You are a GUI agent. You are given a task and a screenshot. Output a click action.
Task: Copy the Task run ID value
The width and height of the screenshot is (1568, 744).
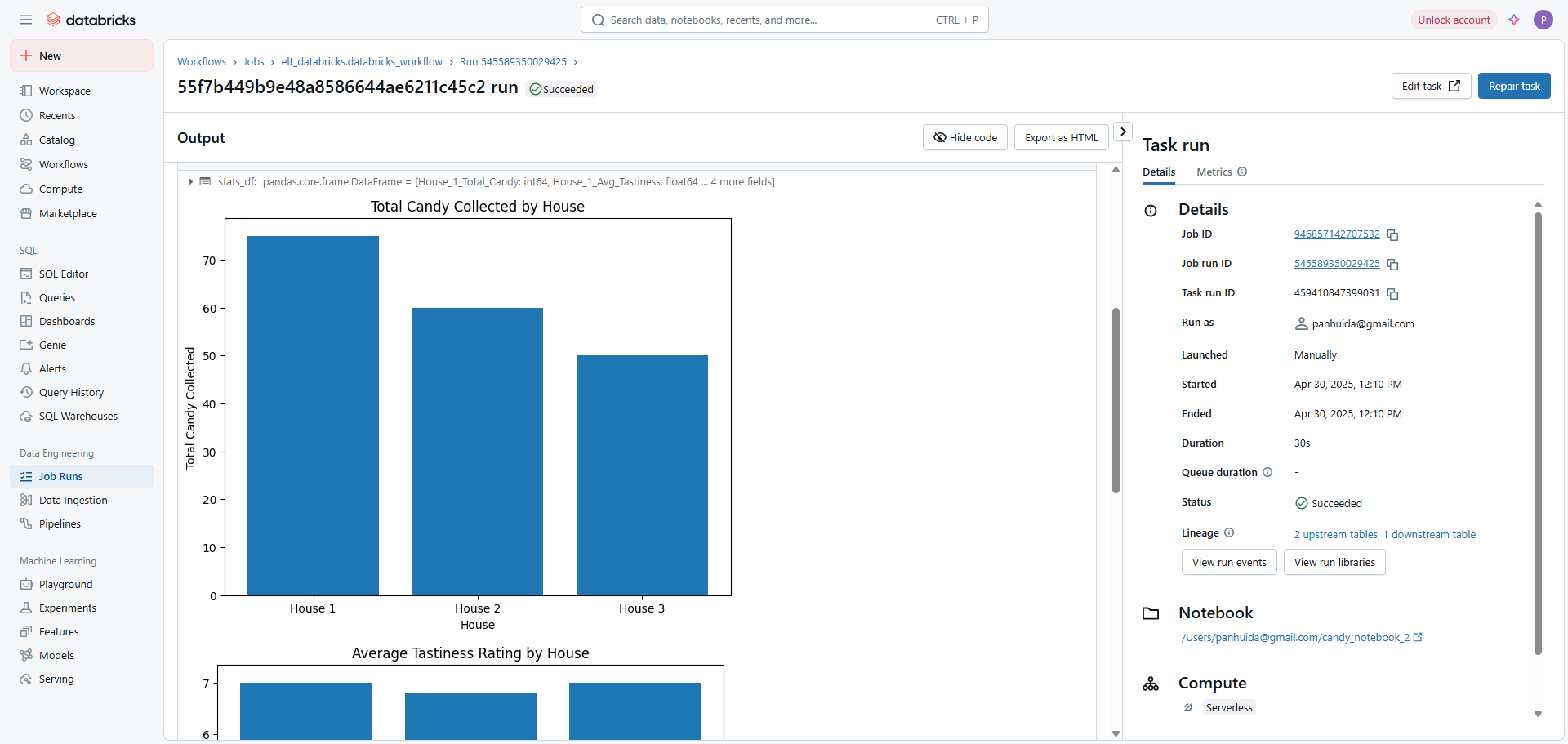(x=1392, y=294)
